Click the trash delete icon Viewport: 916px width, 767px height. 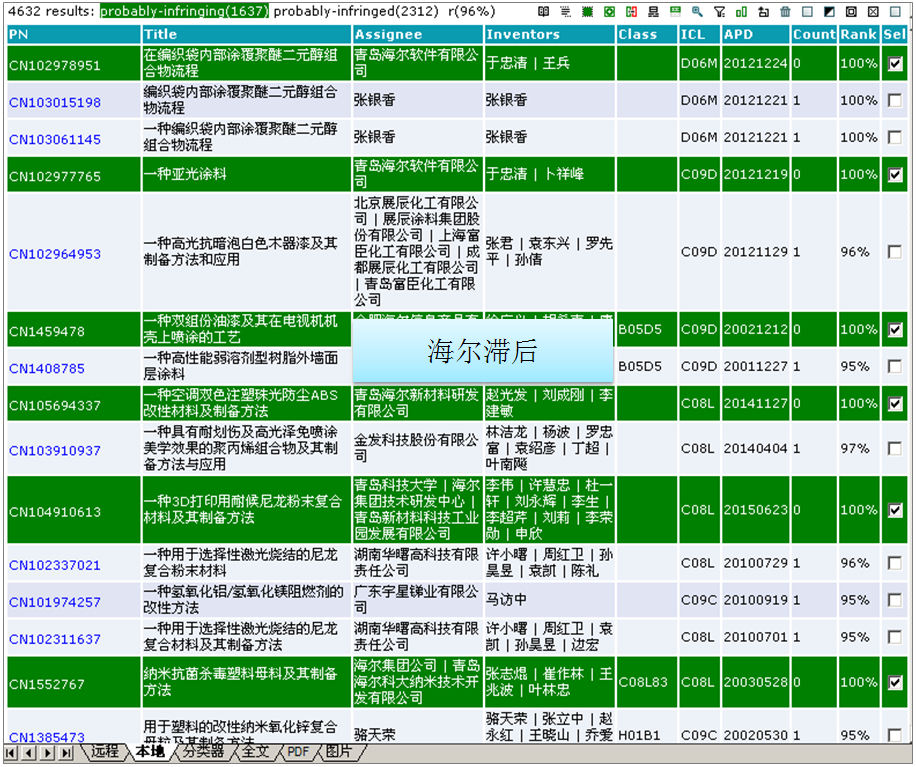[x=785, y=12]
